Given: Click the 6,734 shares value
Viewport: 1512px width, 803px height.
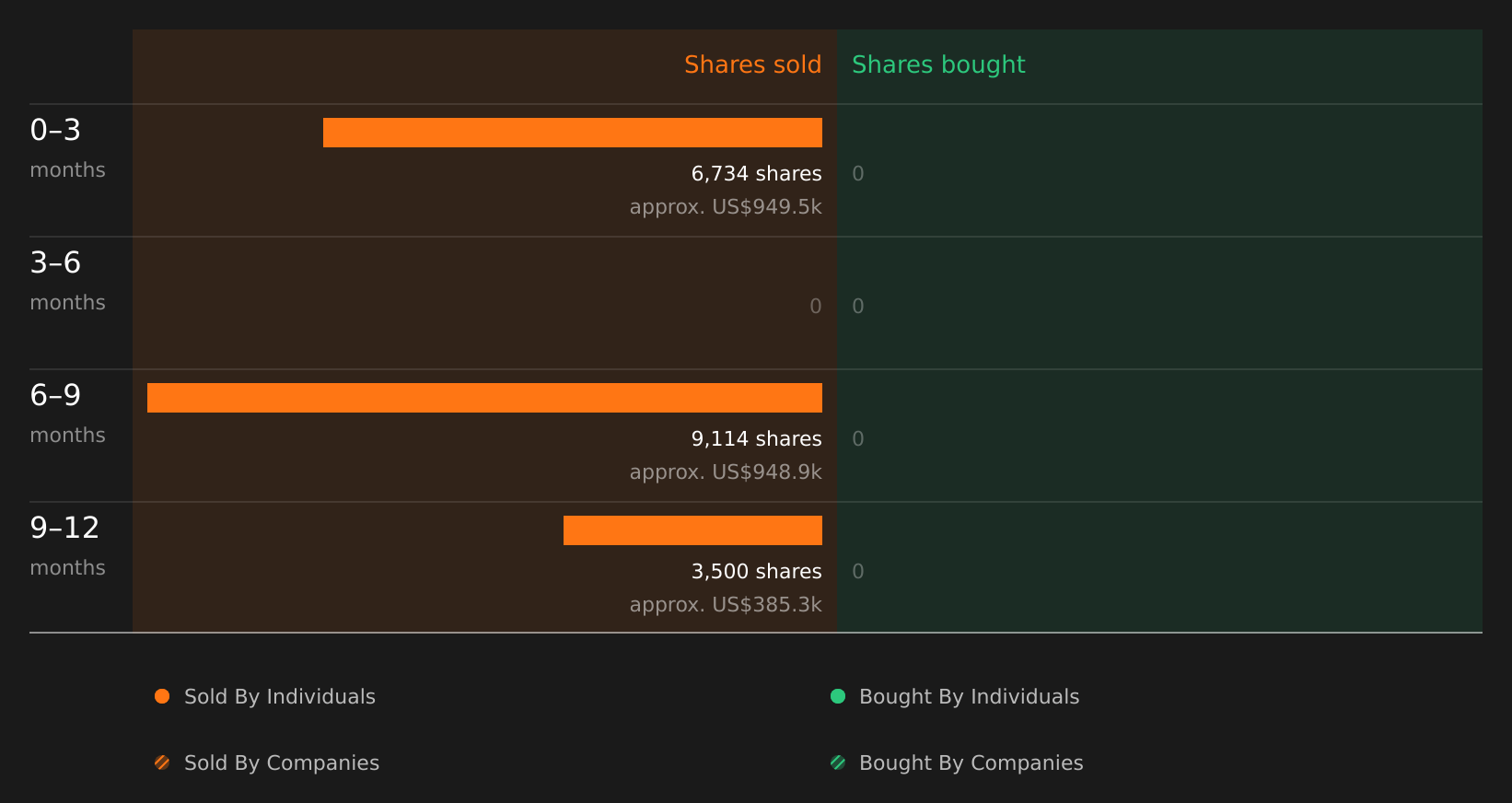Looking at the screenshot, I should point(756,173).
